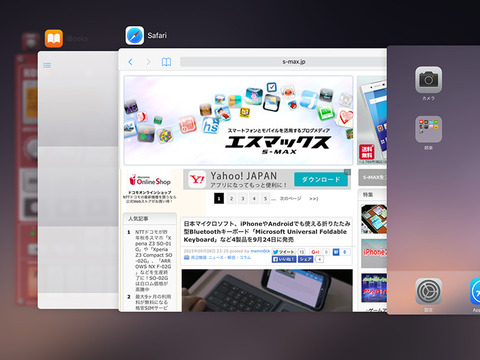480x360 pixels.
Task: Open popular article number 1 about NTT docomo
Action: point(153,261)
